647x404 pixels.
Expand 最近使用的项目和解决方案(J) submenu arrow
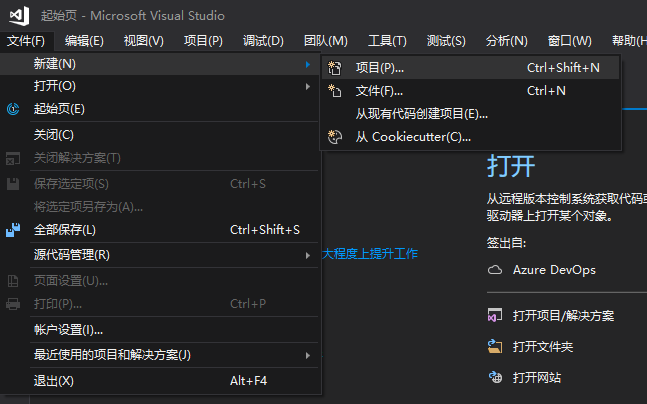point(308,355)
